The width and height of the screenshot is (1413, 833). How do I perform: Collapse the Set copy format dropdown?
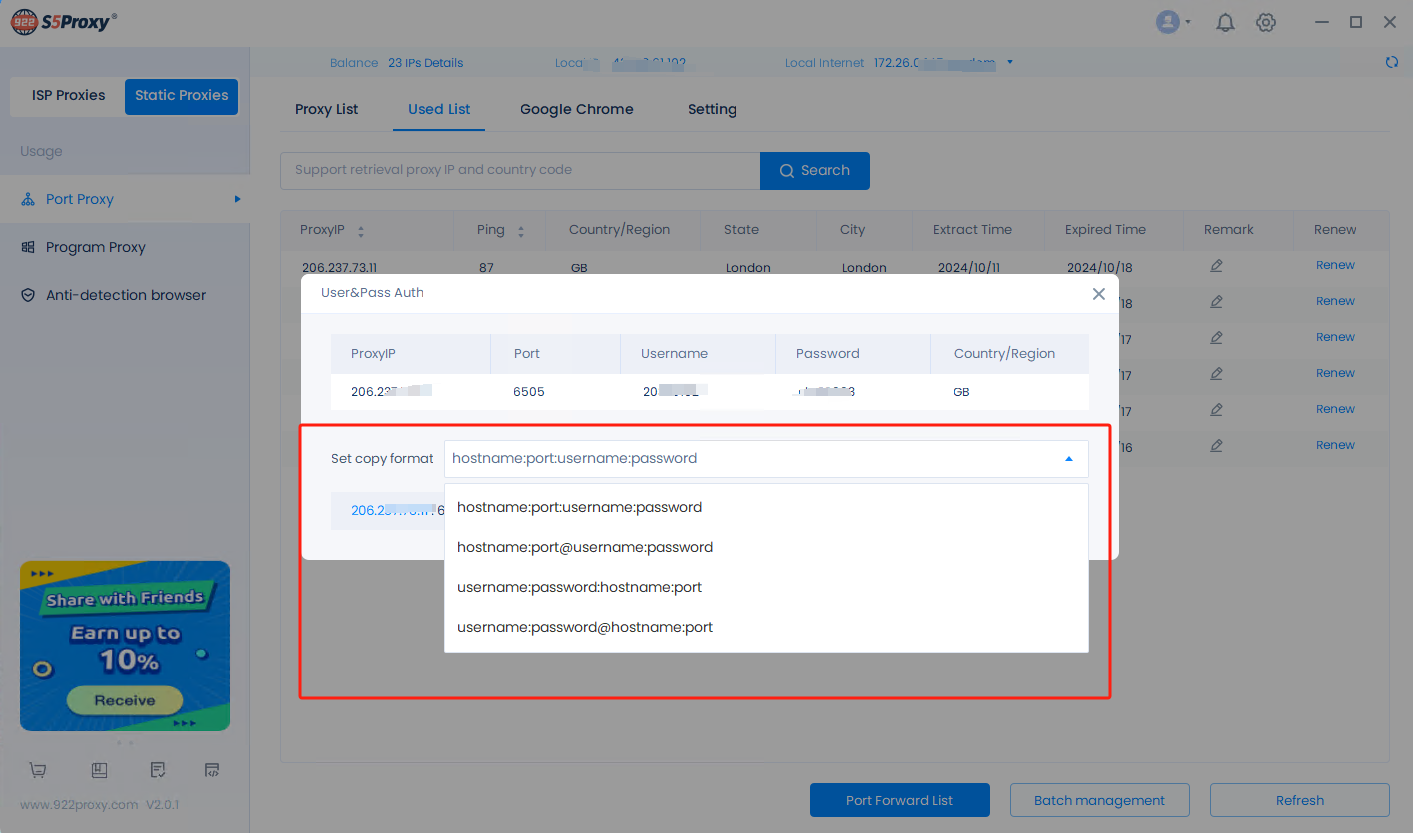click(1068, 459)
